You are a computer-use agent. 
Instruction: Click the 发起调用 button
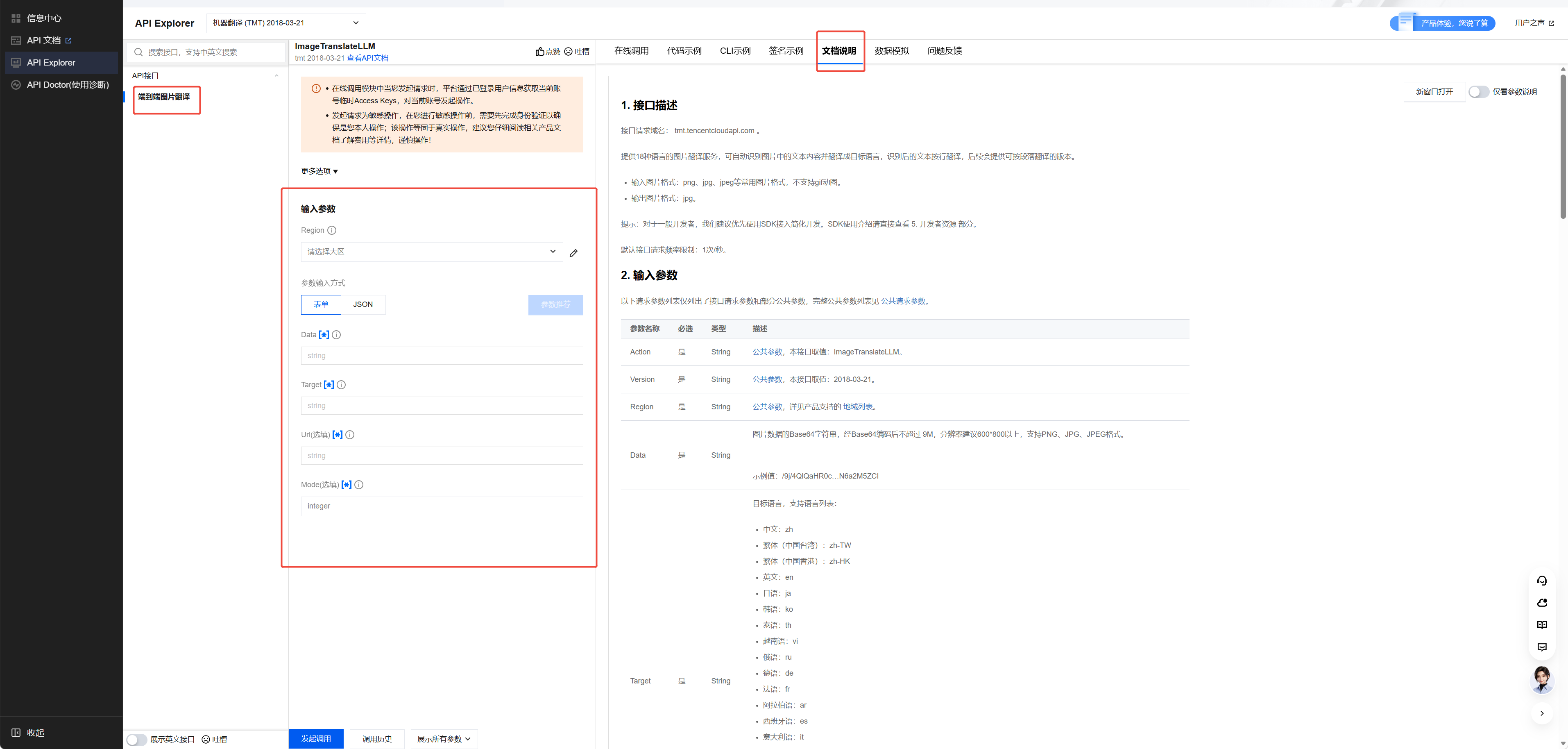(316, 739)
